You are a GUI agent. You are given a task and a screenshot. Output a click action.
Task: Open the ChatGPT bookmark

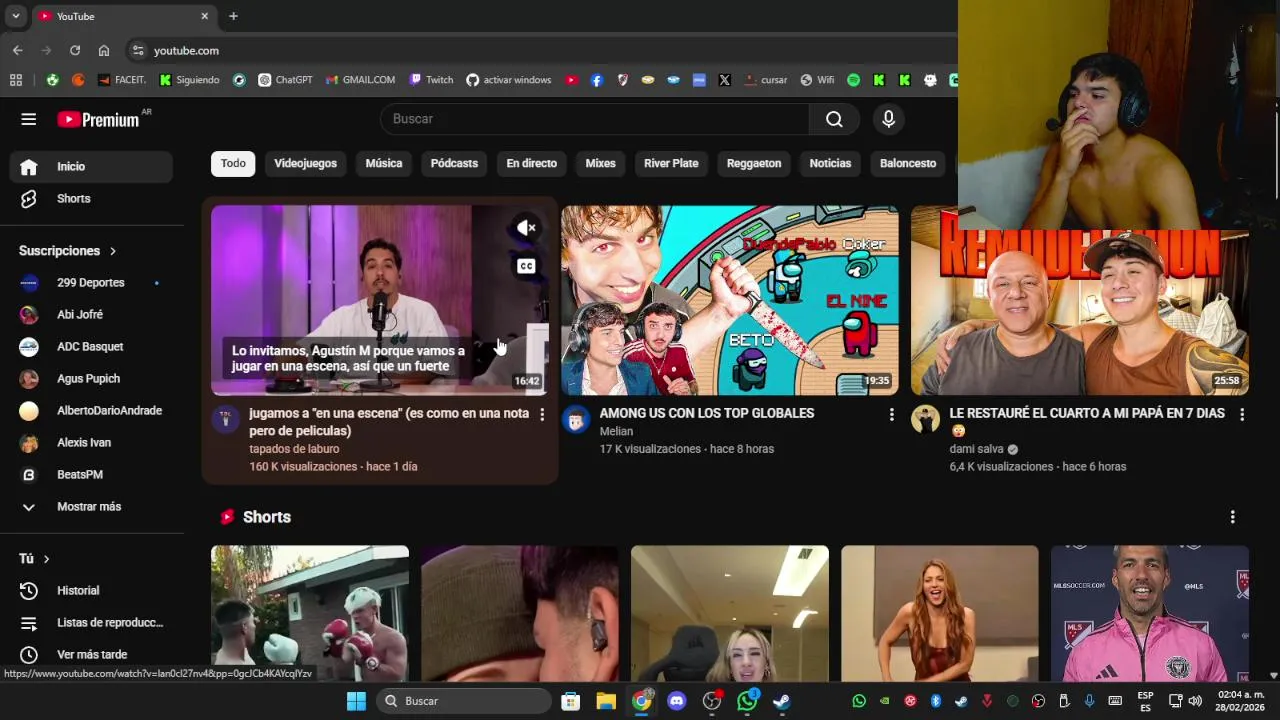click(285, 80)
